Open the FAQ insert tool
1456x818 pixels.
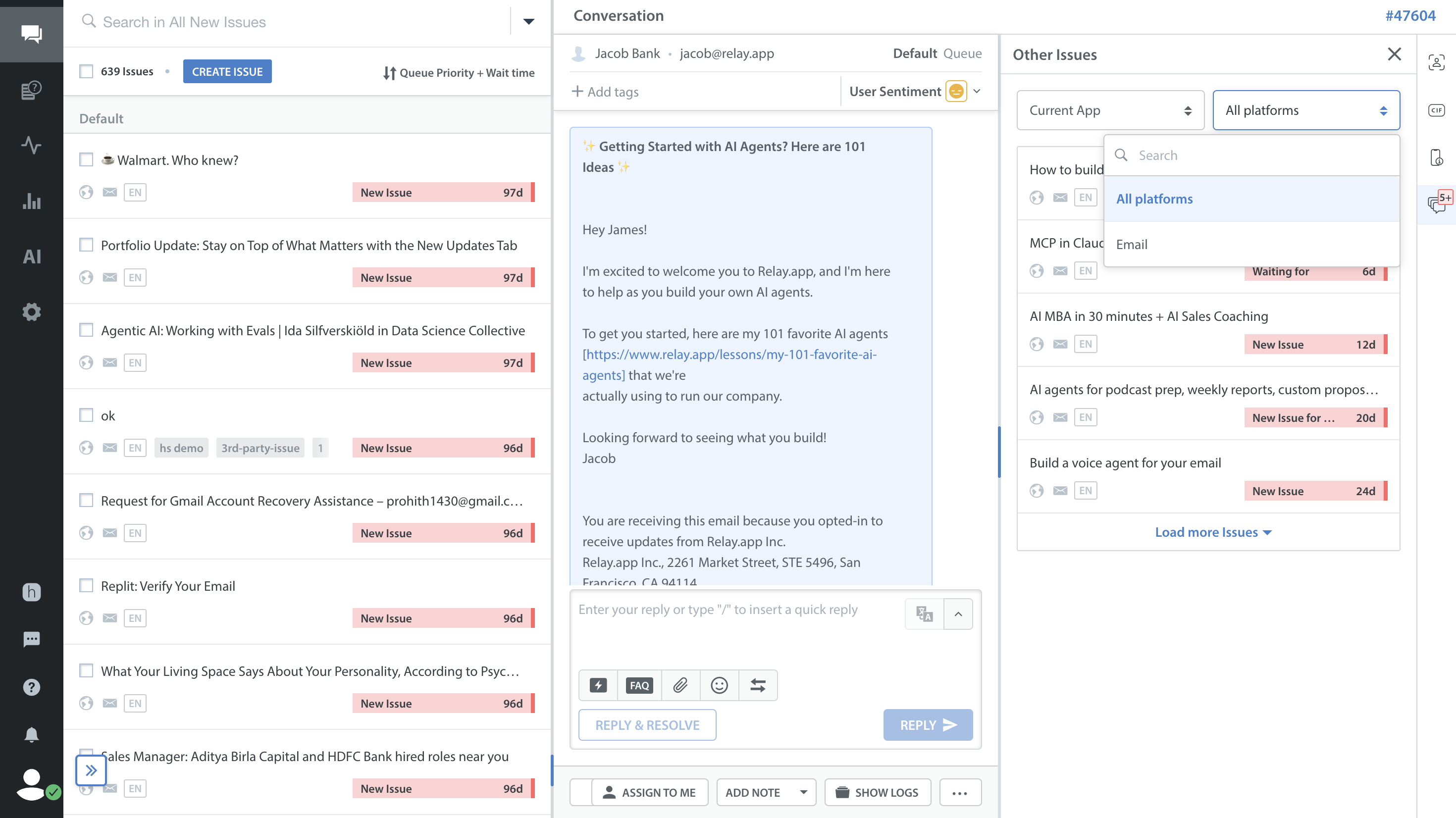pos(639,685)
